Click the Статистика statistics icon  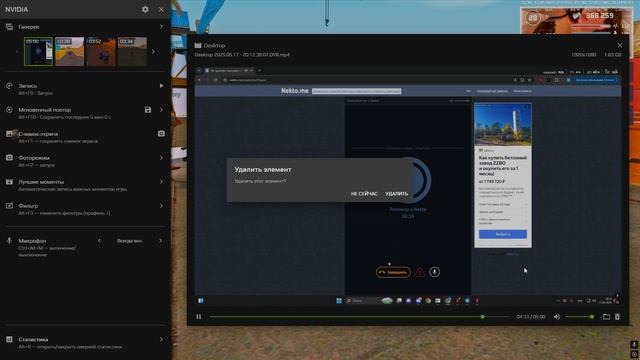pos(9,340)
